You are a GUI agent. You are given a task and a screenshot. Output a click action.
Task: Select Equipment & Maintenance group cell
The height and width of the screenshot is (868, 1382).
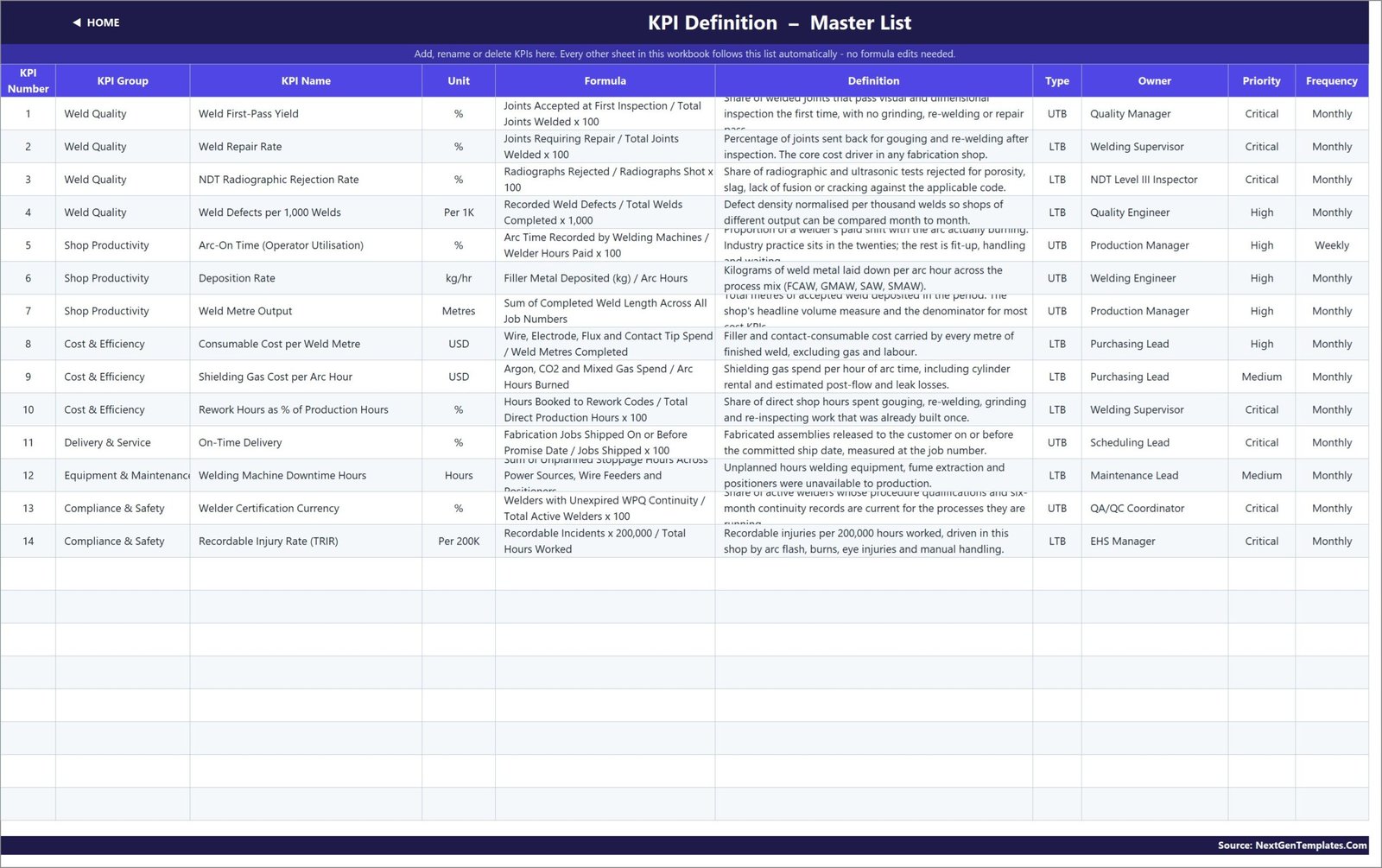123,475
